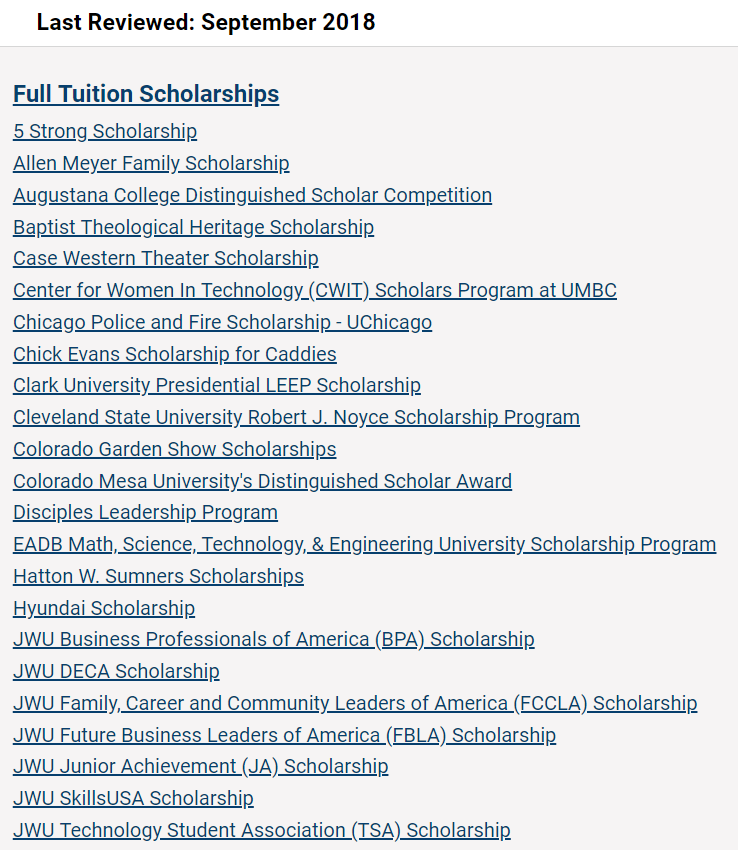738x850 pixels.
Task: Open Chicago Police and Fire Scholarship link
Action: (x=222, y=322)
